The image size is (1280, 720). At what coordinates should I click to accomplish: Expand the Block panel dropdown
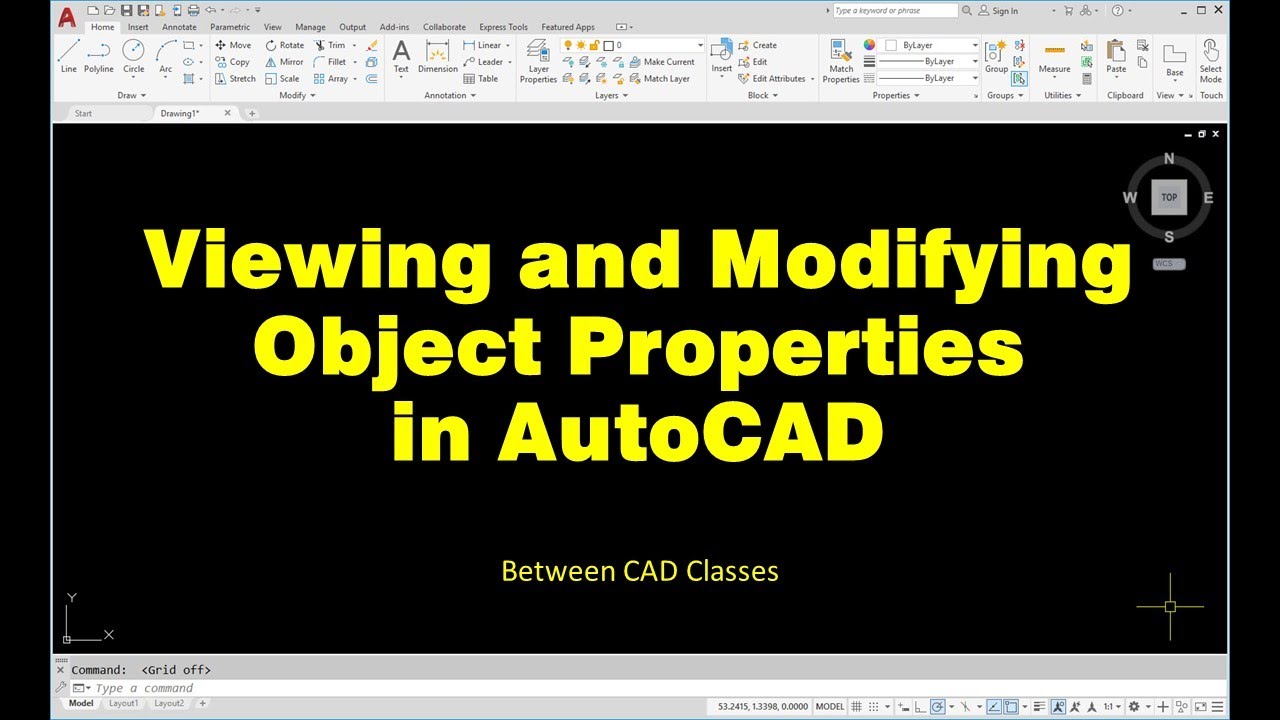(x=763, y=95)
